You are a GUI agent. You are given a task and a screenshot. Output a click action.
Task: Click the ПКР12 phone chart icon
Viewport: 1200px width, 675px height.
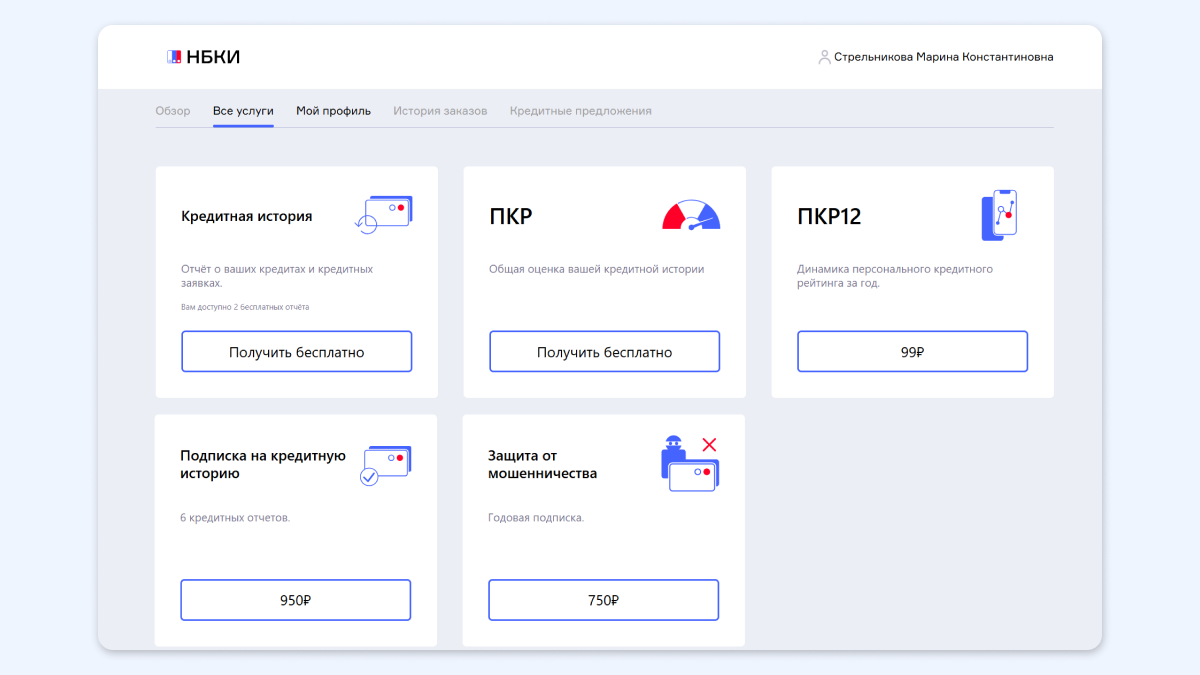tap(999, 215)
